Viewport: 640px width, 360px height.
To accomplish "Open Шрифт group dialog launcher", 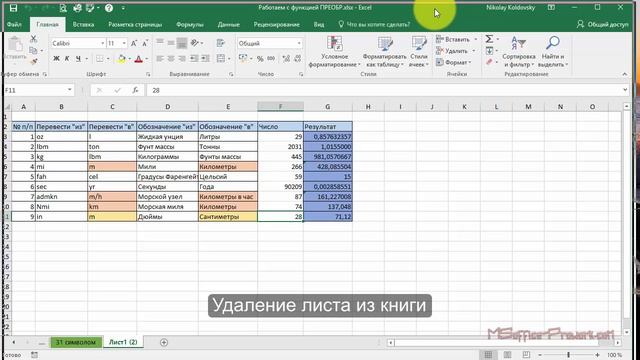I will tap(148, 74).
